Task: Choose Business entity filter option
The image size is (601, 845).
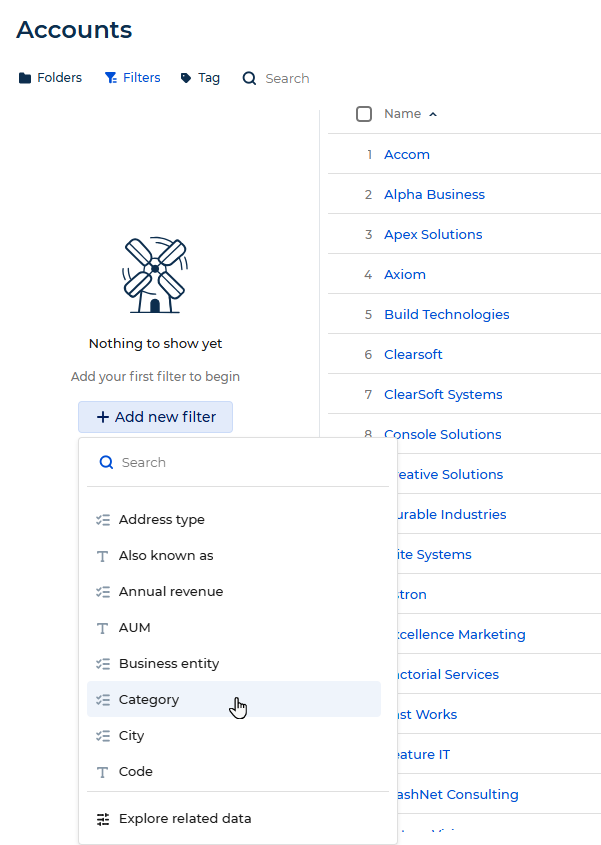Action: coord(234,663)
